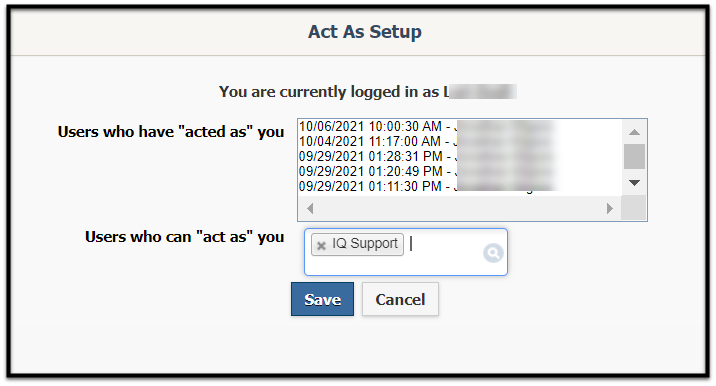Click the list scroll-up arrow
Screen dimensions: 716x386
pyautogui.click(x=634, y=132)
